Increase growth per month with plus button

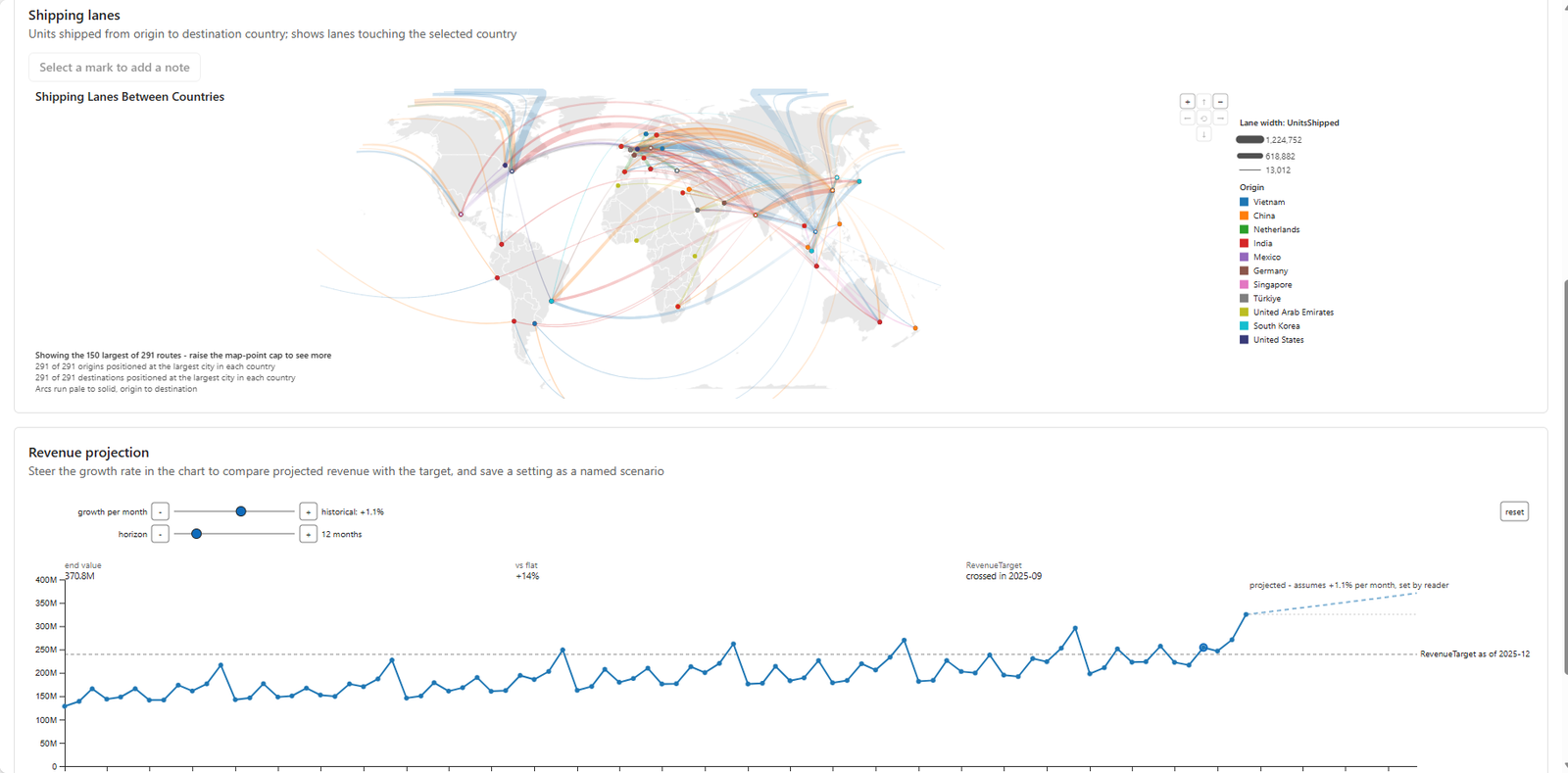[x=308, y=511]
